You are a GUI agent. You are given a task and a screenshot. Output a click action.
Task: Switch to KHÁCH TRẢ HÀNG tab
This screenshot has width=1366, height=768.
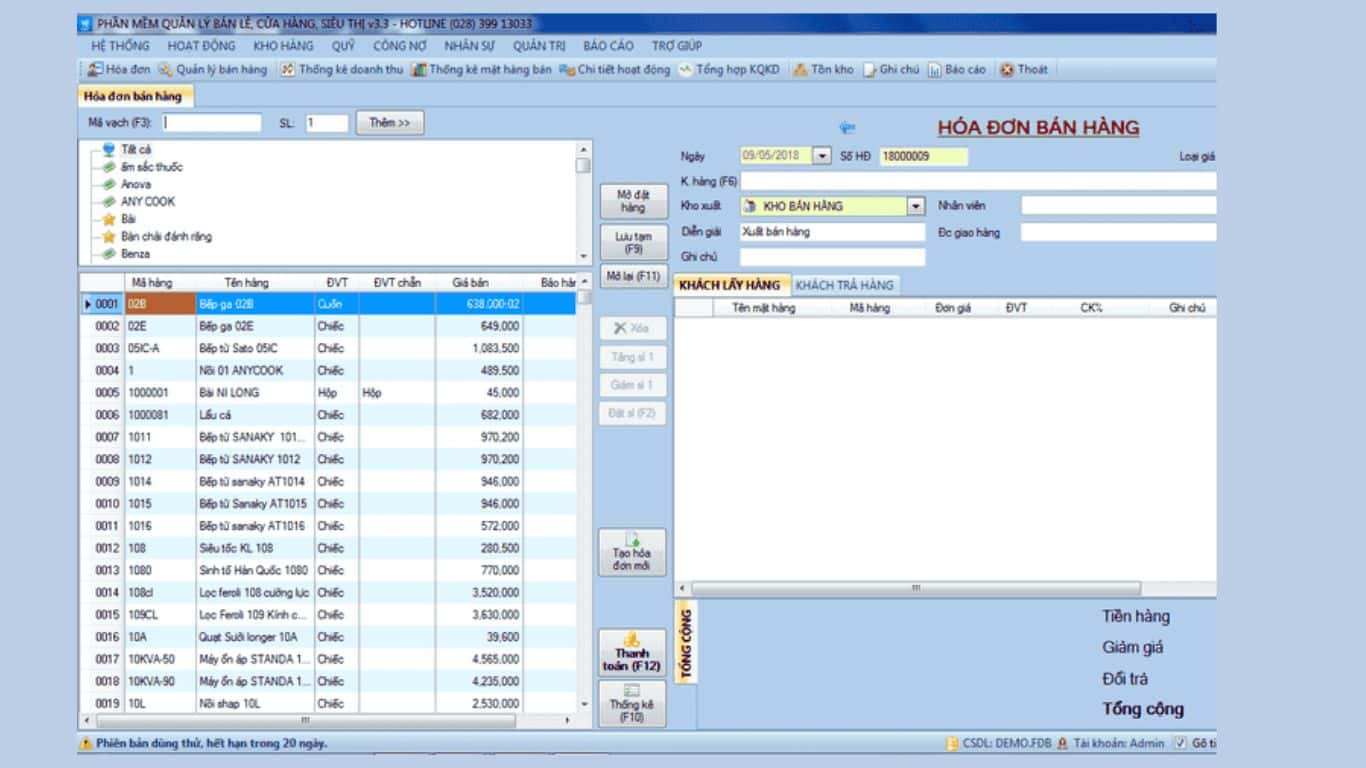(x=845, y=285)
